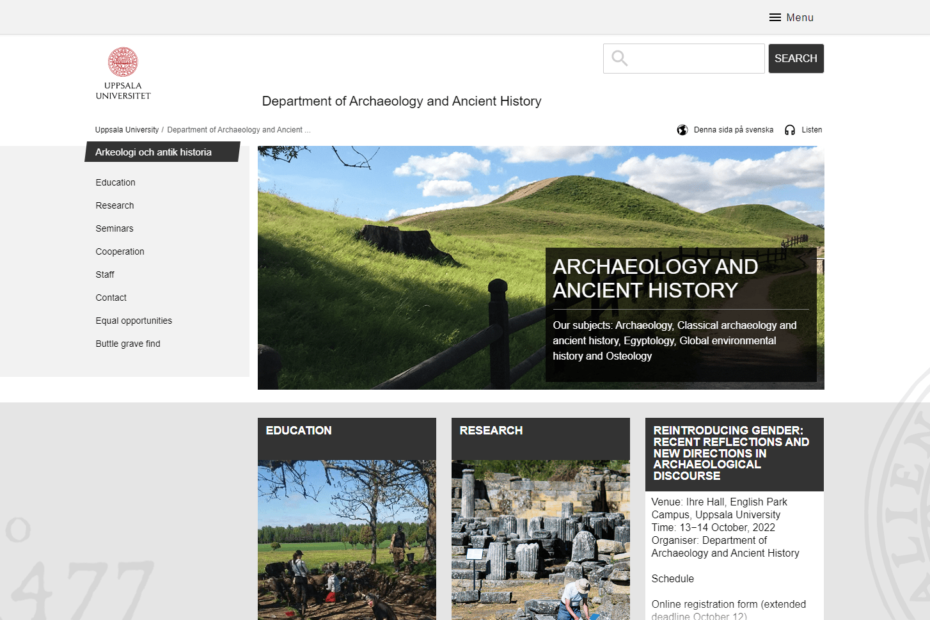The height and width of the screenshot is (620, 930).
Task: Select Research from the sidebar menu
Action: coord(114,205)
